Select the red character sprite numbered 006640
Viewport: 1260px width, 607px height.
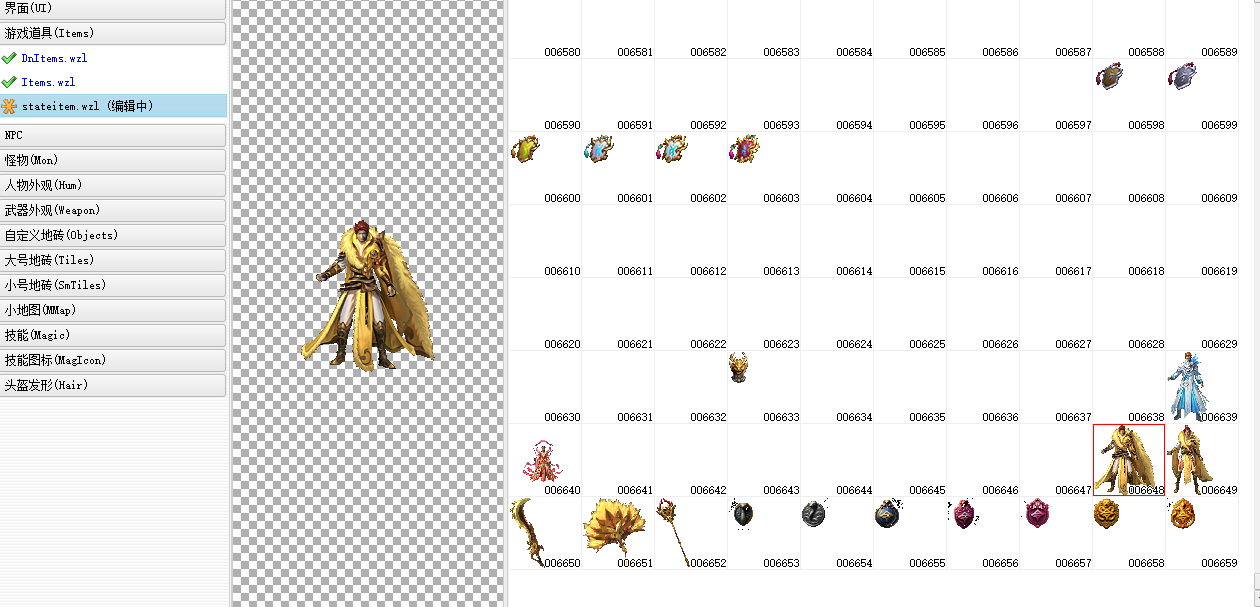(538, 461)
